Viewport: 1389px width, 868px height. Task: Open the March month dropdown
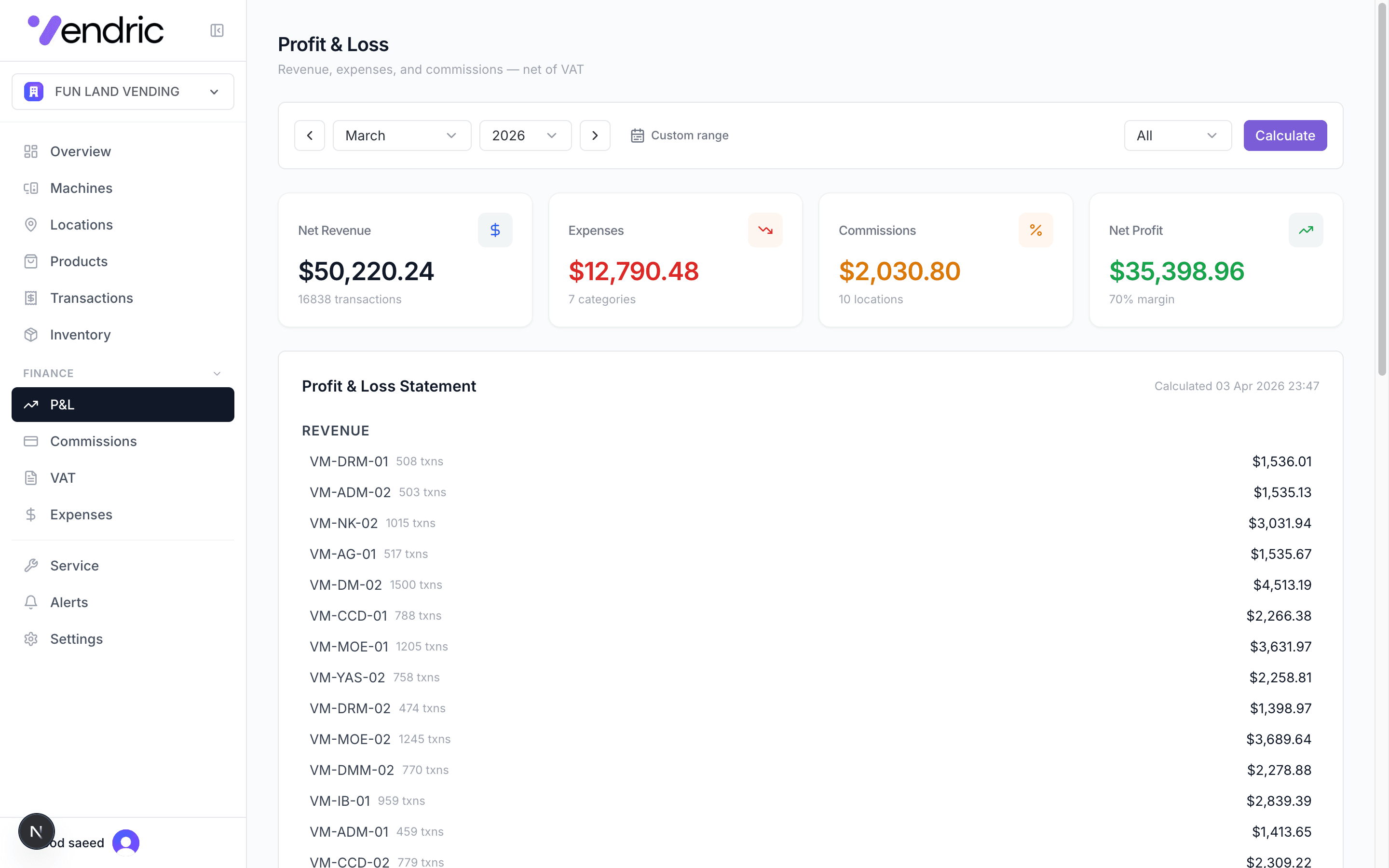[401, 135]
